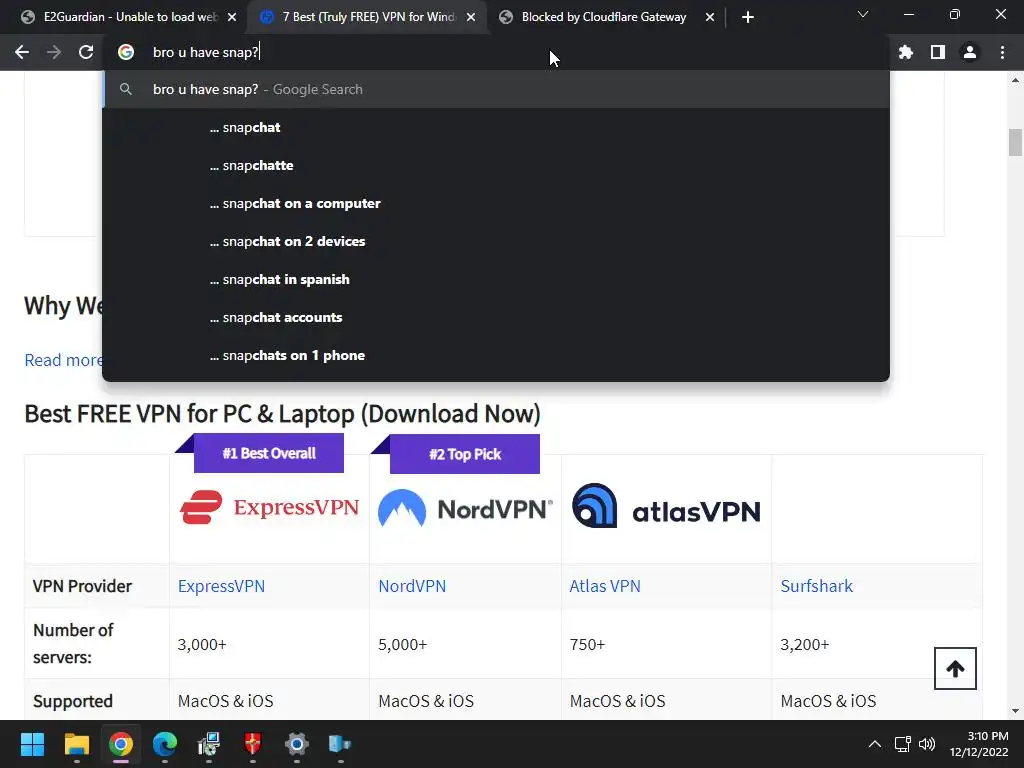The image size is (1024, 768).
Task: Choose the '... snapchatte' suggestion
Action: click(496, 165)
